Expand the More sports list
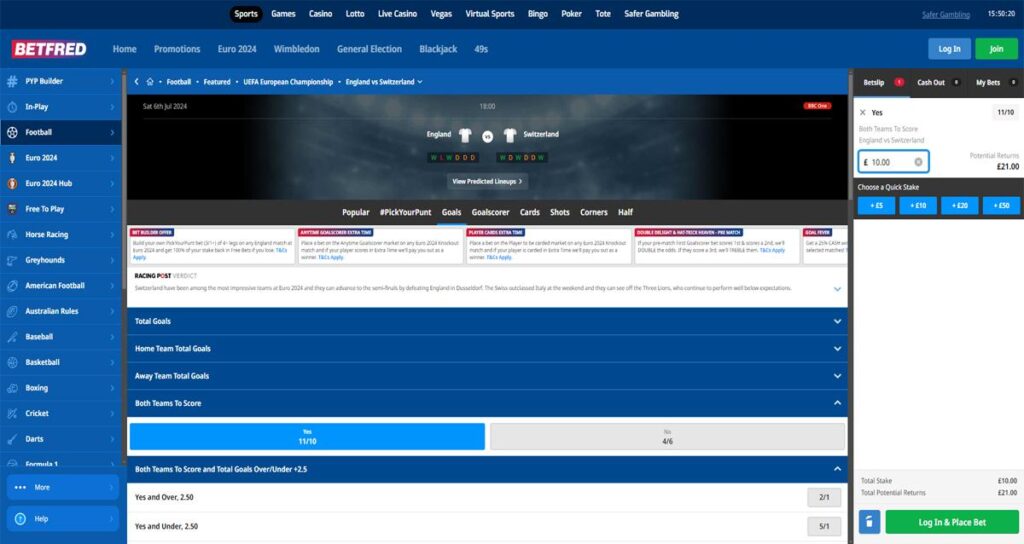This screenshot has width=1024, height=544. click(63, 487)
